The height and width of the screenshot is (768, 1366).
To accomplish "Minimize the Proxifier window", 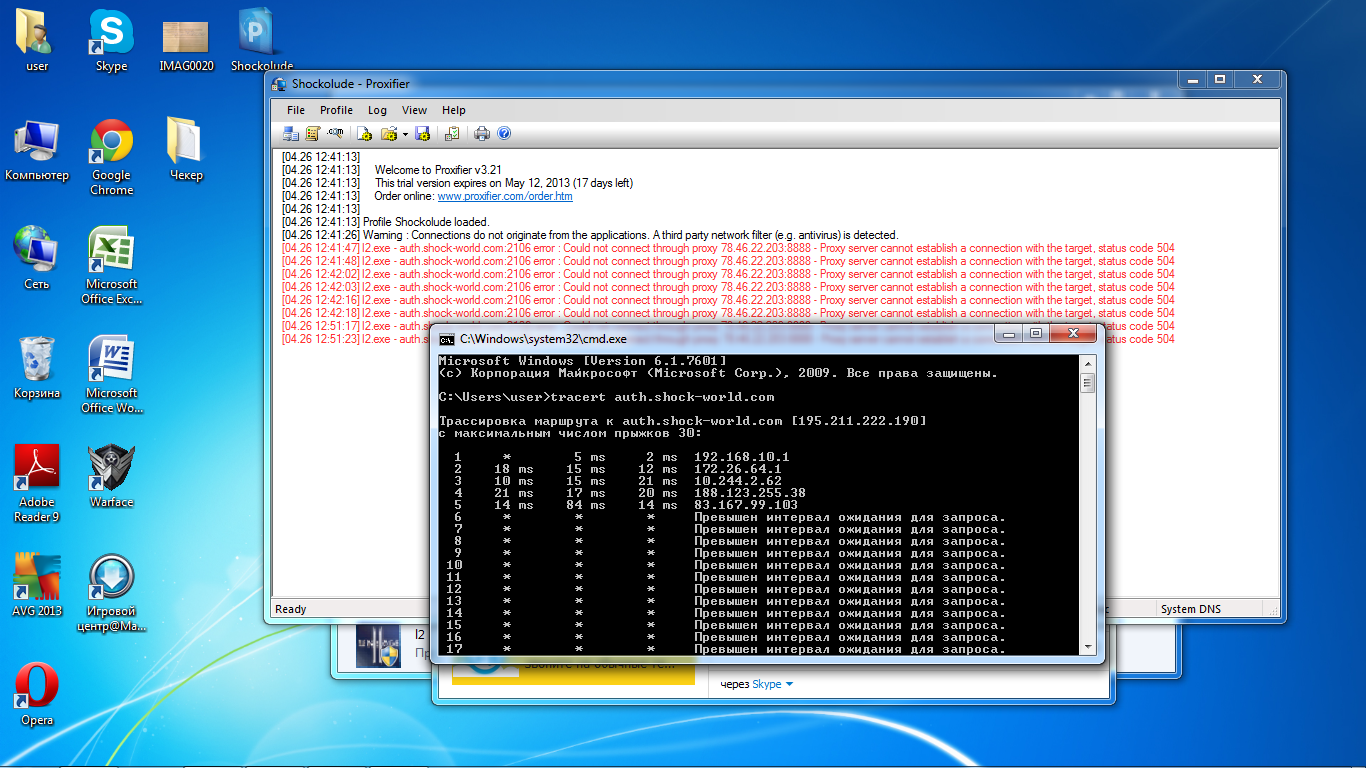I will (x=1191, y=79).
